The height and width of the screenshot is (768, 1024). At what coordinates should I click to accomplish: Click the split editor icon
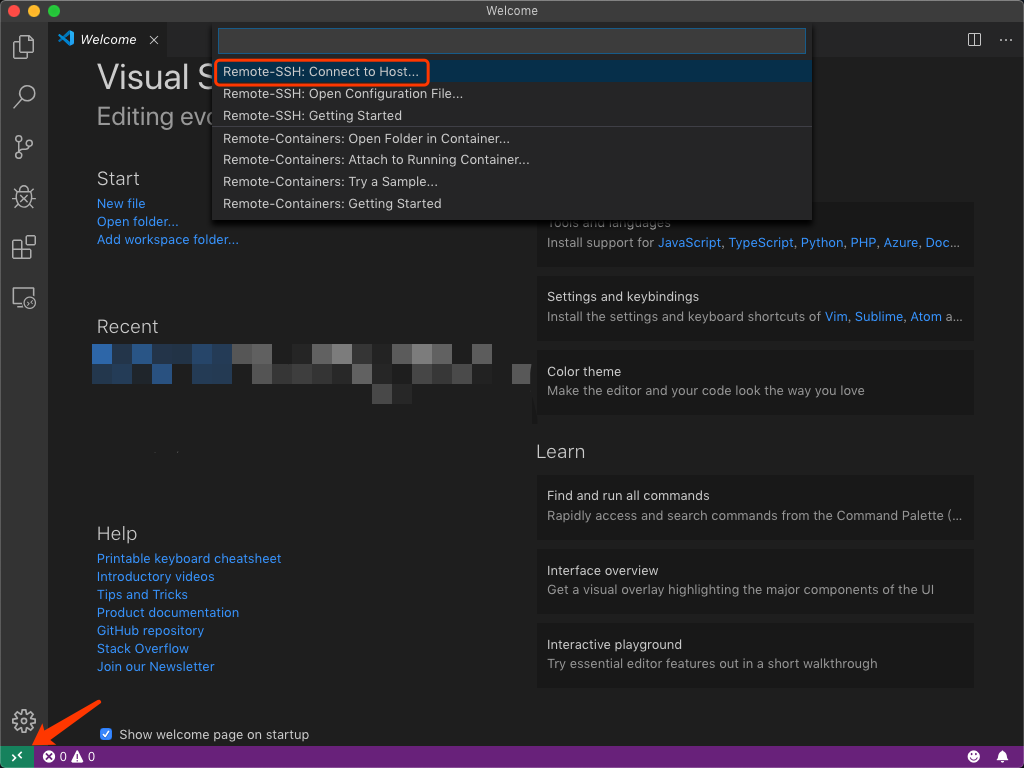tap(974, 40)
